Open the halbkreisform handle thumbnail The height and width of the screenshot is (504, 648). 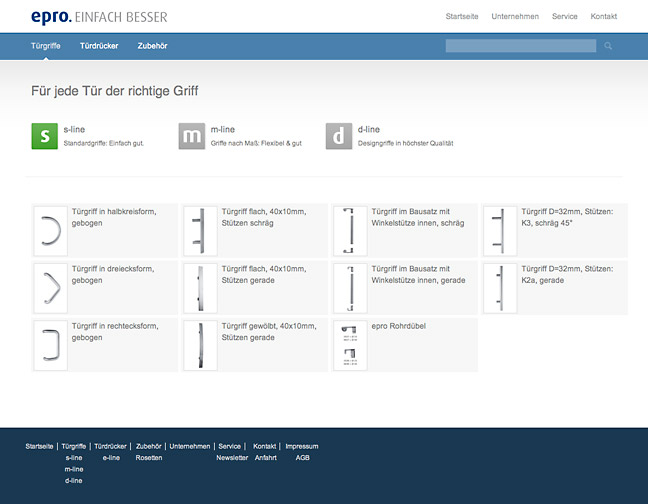(x=50, y=231)
